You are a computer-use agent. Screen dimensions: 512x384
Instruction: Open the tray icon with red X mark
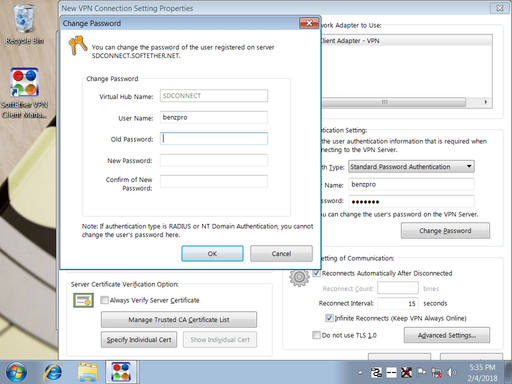(406, 373)
